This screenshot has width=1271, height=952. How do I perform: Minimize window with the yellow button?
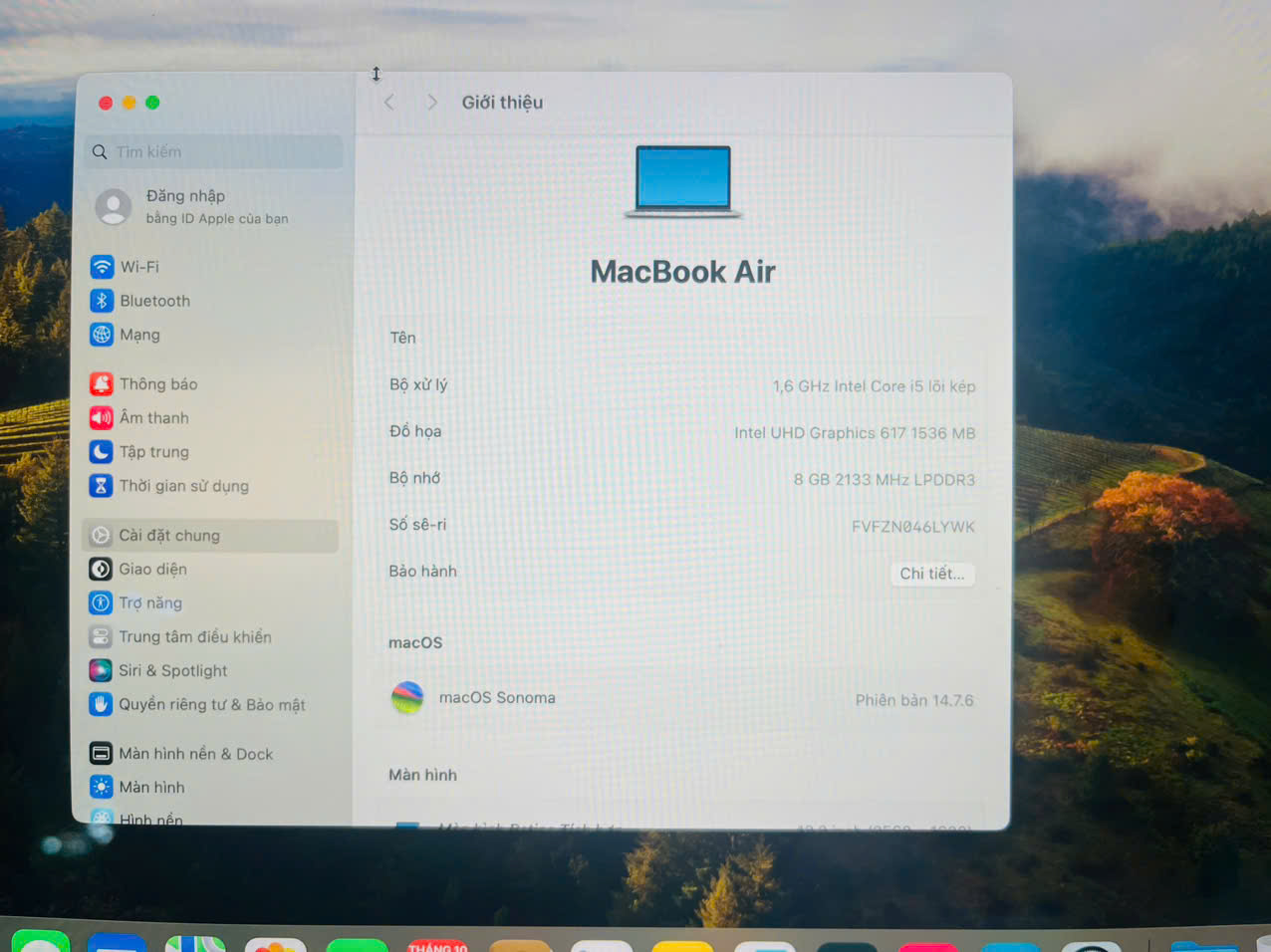pyautogui.click(x=128, y=103)
